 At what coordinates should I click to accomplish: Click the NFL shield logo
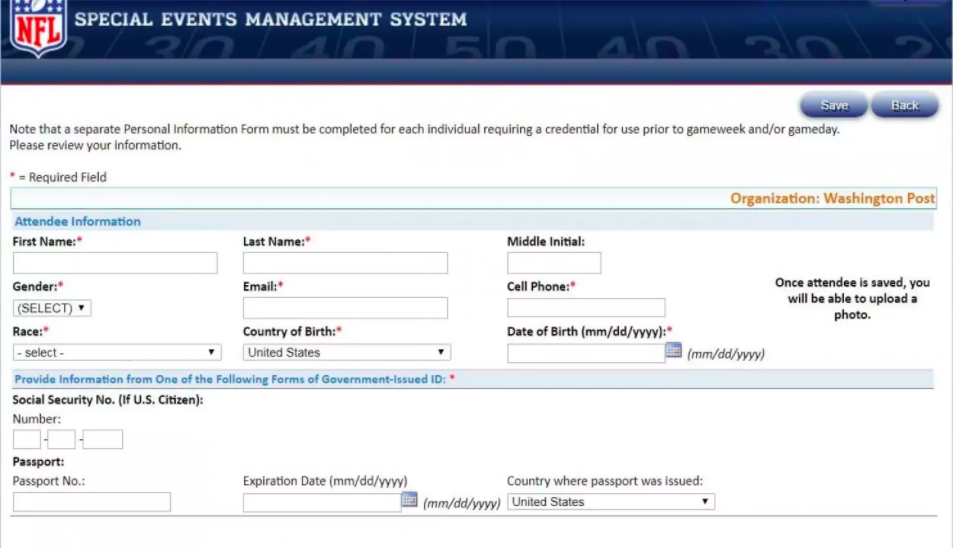(x=38, y=27)
